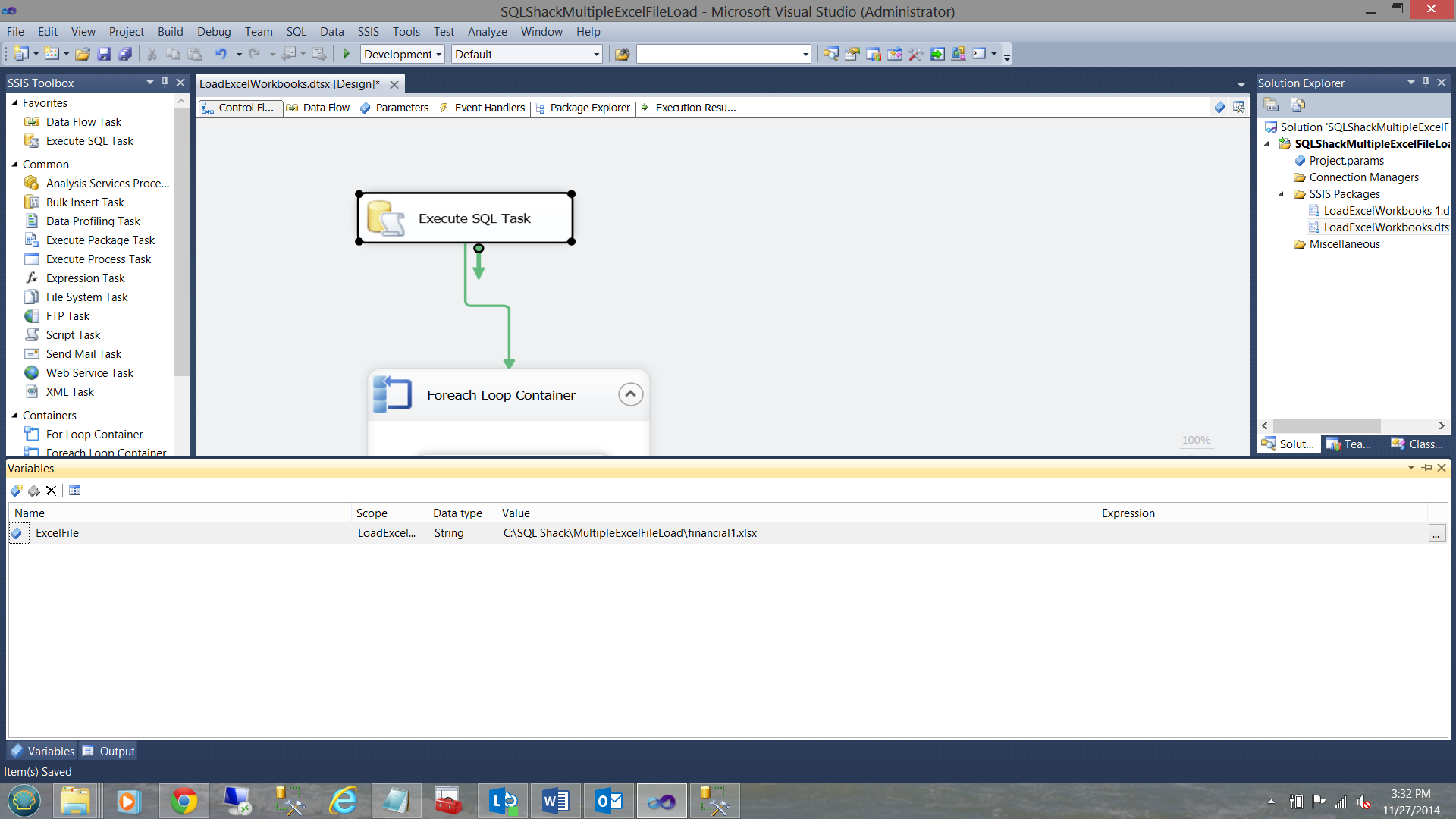Open the SSIS menu
The image size is (1456, 819).
tap(368, 32)
